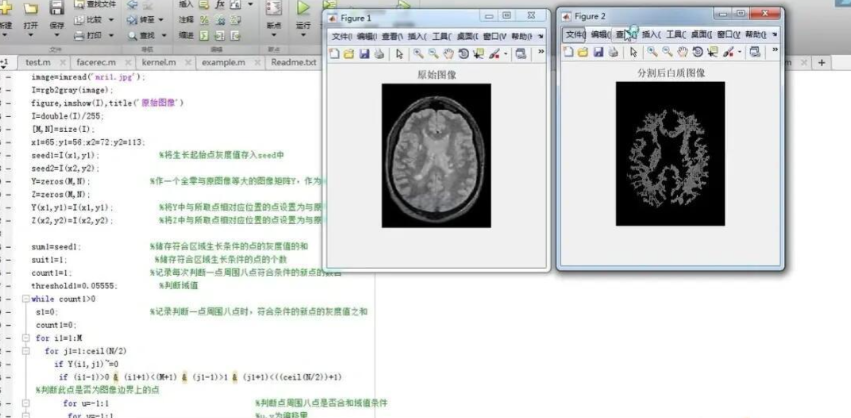Click the decrease indent icon
Screen dimensions: 851x418
tap(235, 36)
